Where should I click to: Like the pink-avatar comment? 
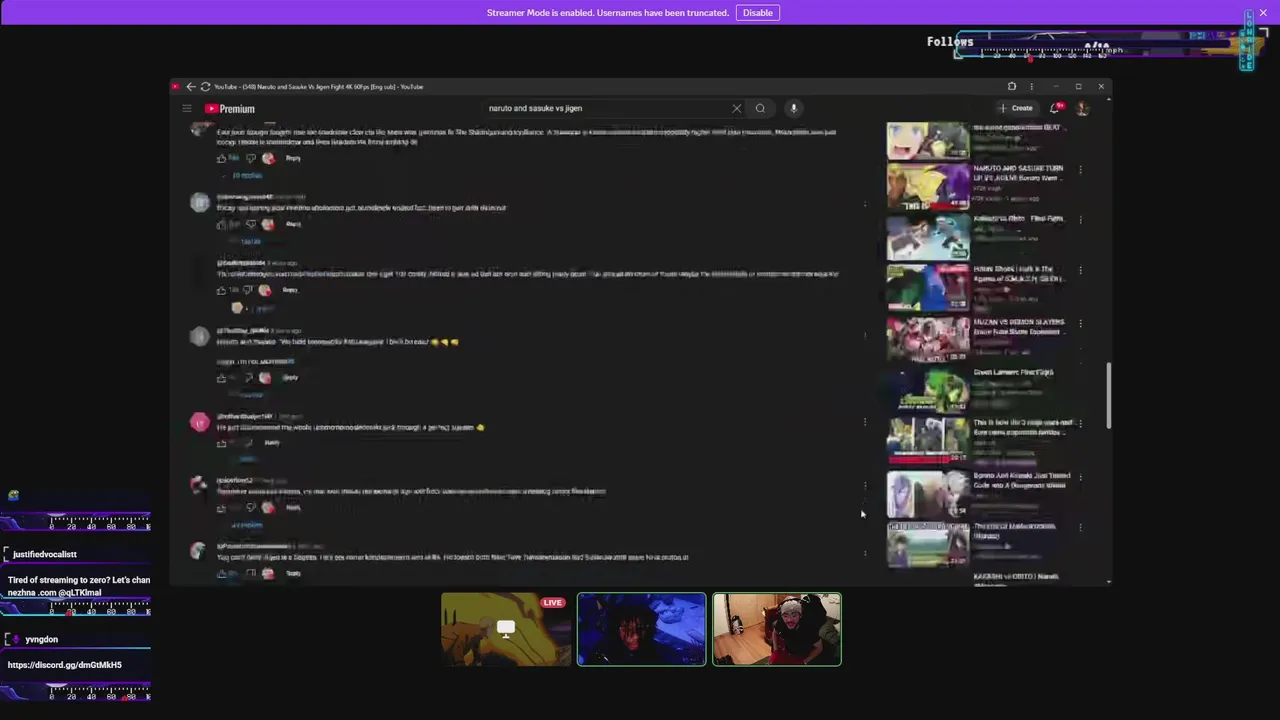point(222,443)
